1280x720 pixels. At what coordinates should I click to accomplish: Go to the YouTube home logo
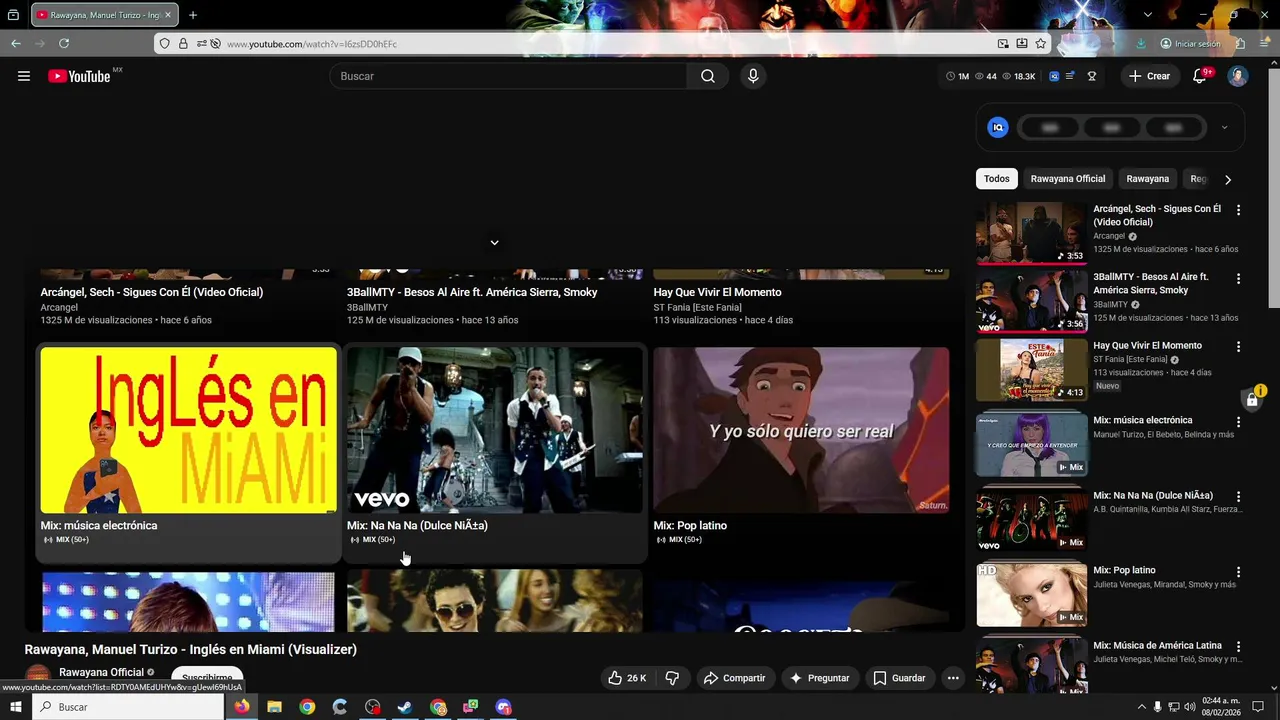pos(79,76)
